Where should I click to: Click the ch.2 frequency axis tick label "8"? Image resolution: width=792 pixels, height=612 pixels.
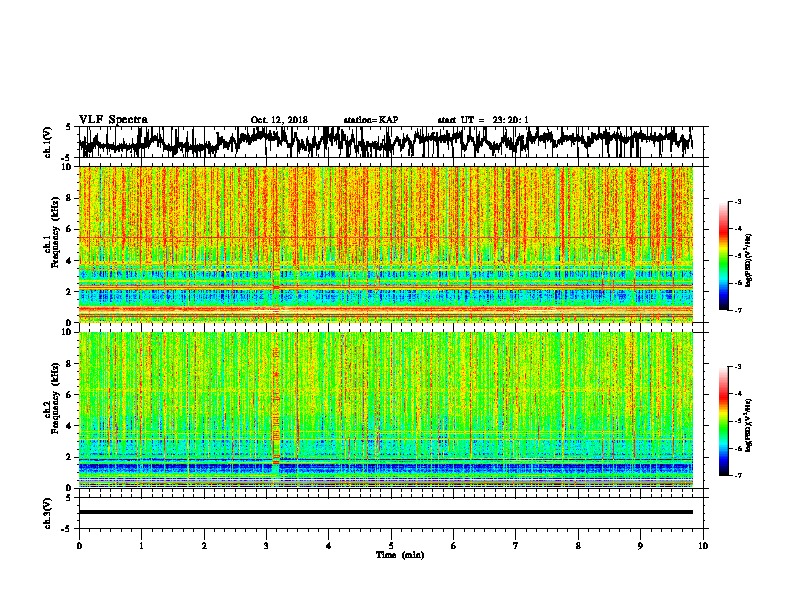pos(70,364)
